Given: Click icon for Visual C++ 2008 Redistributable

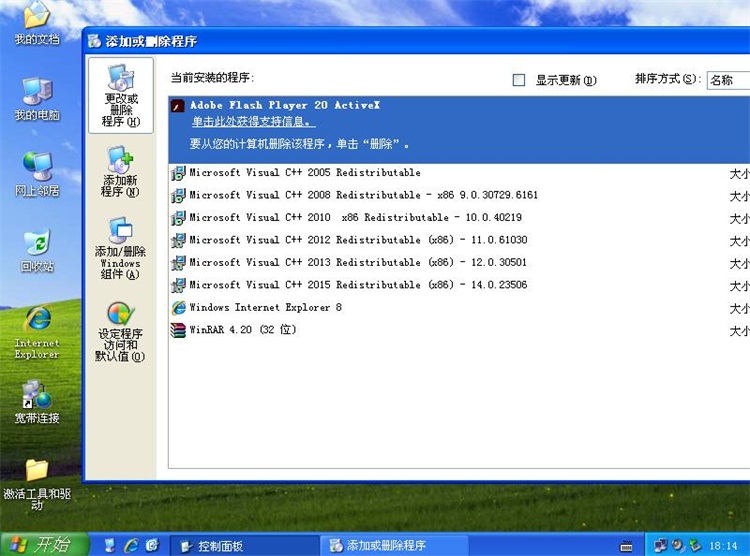Looking at the screenshot, I should (x=178, y=196).
